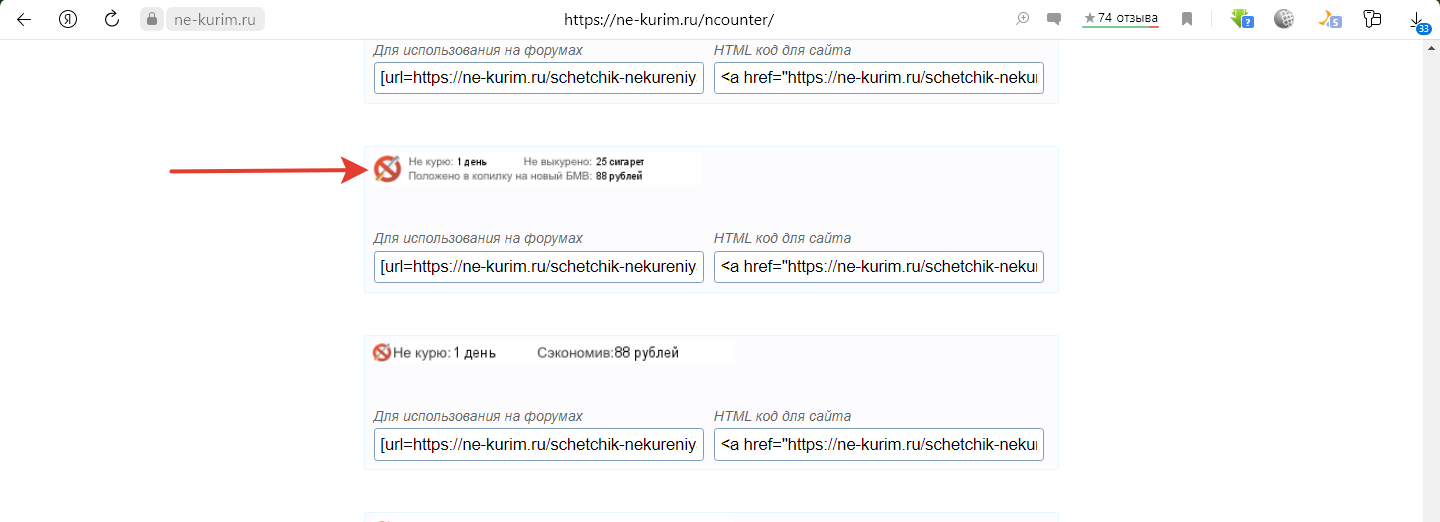The image size is (1440, 522).
Task: Select forum code field under БМВ counter
Action: (539, 267)
